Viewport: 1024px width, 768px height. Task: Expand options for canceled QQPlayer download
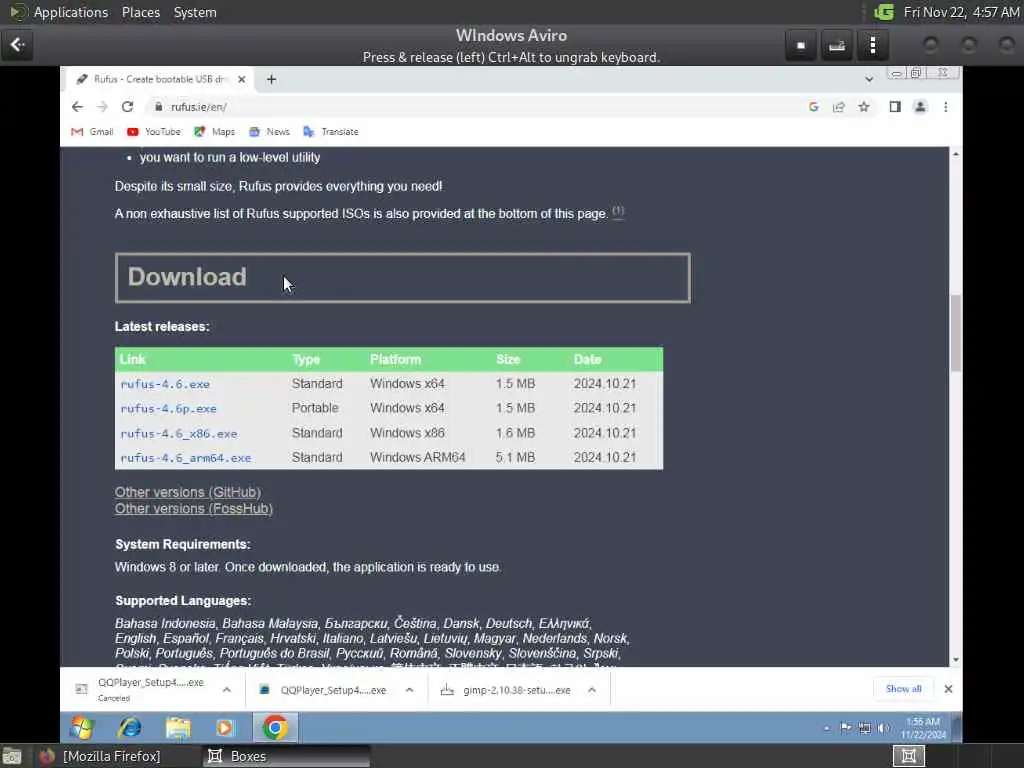227,690
